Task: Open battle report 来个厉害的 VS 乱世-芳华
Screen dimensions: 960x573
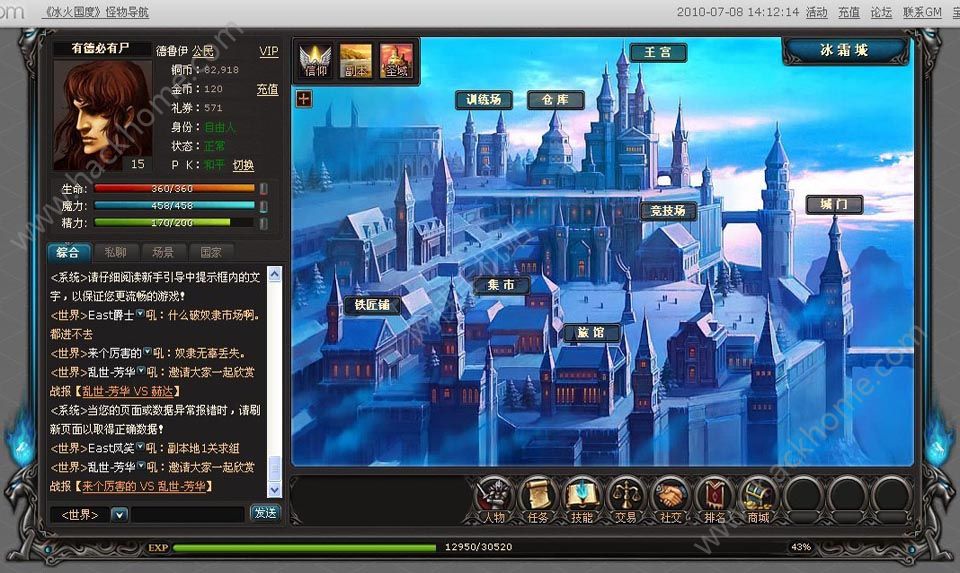Action: pos(143,486)
